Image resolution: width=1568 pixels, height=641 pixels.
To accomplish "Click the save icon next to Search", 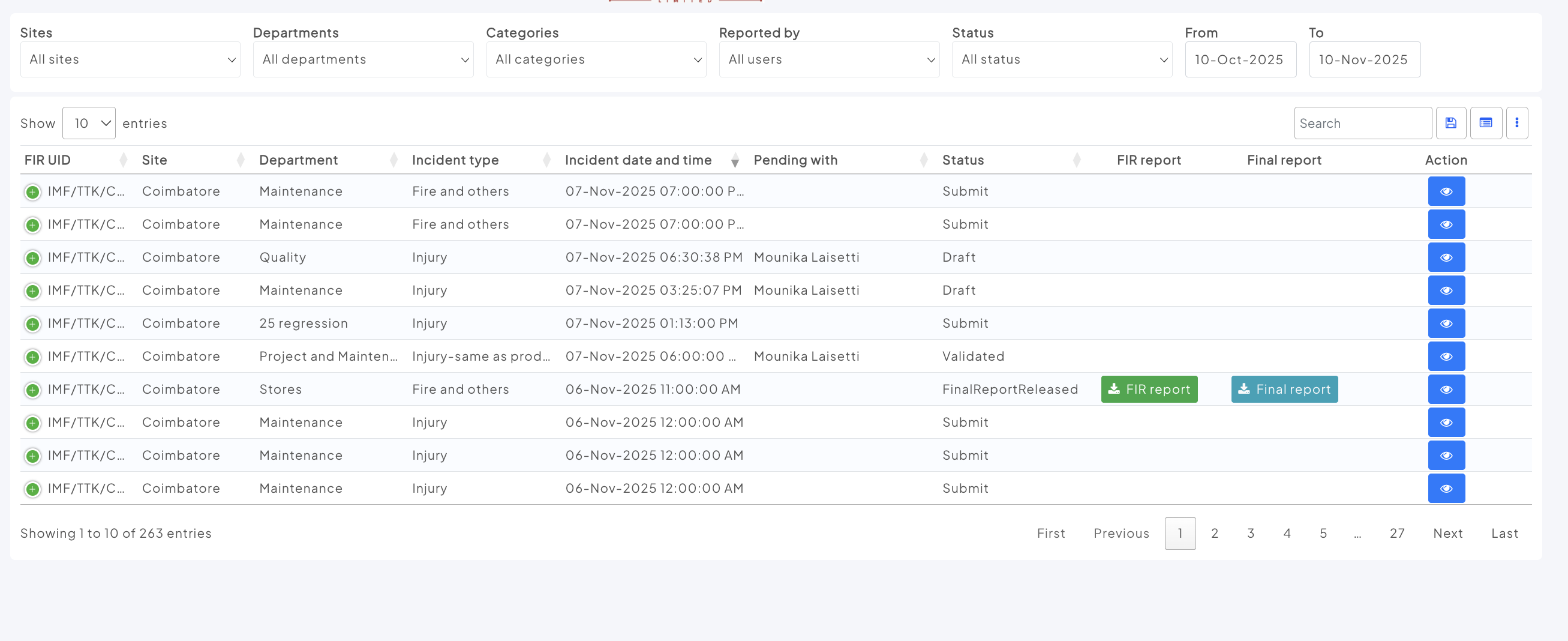I will click(1450, 123).
